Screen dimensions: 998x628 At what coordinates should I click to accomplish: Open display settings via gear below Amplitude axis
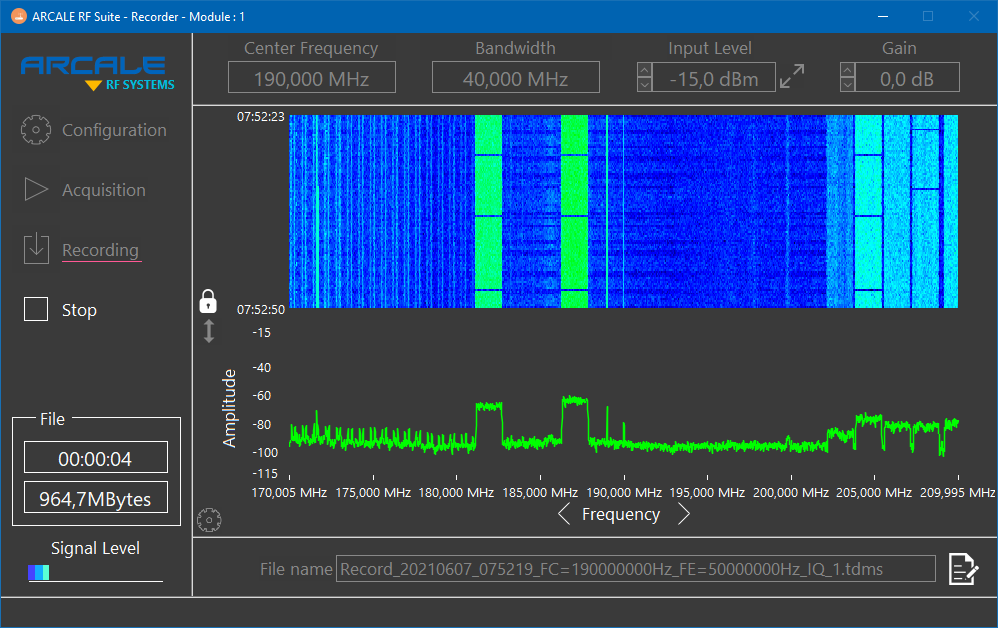[x=209, y=519]
